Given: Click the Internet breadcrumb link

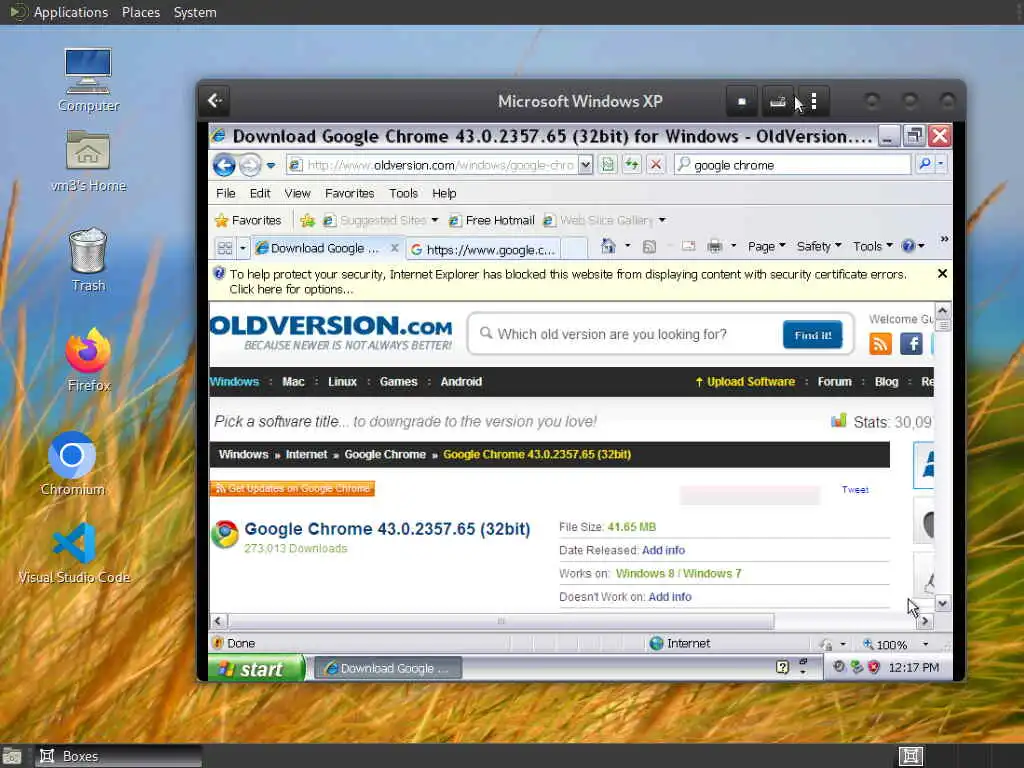Looking at the screenshot, I should click(306, 455).
